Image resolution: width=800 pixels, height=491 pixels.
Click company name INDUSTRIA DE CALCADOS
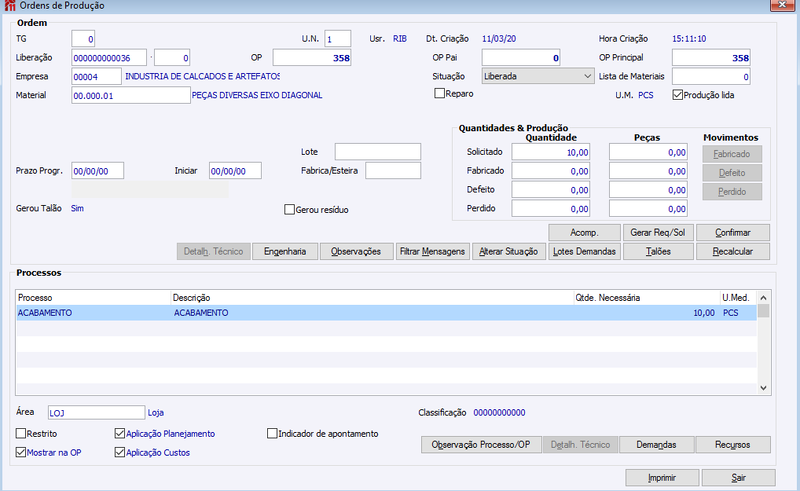(202, 77)
